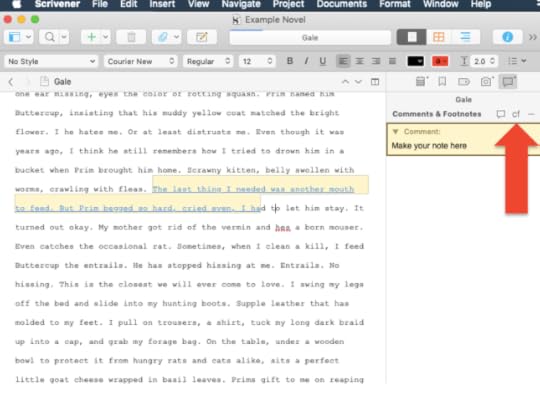Open Inspector Snapshots camera icon
Viewport: 540px width, 393px height.
(x=486, y=82)
